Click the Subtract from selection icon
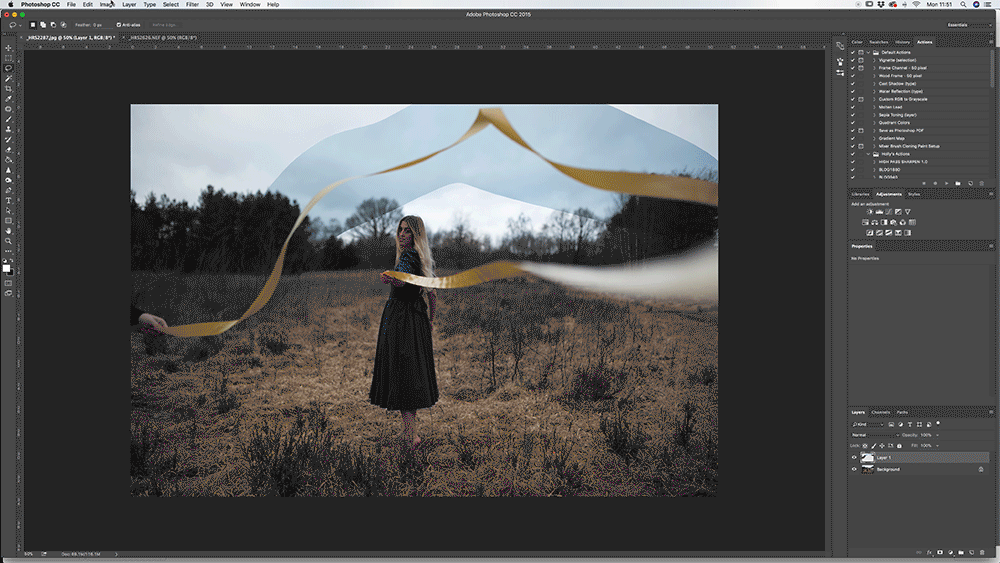Viewport: 1000px width, 563px height. pyautogui.click(x=53, y=25)
